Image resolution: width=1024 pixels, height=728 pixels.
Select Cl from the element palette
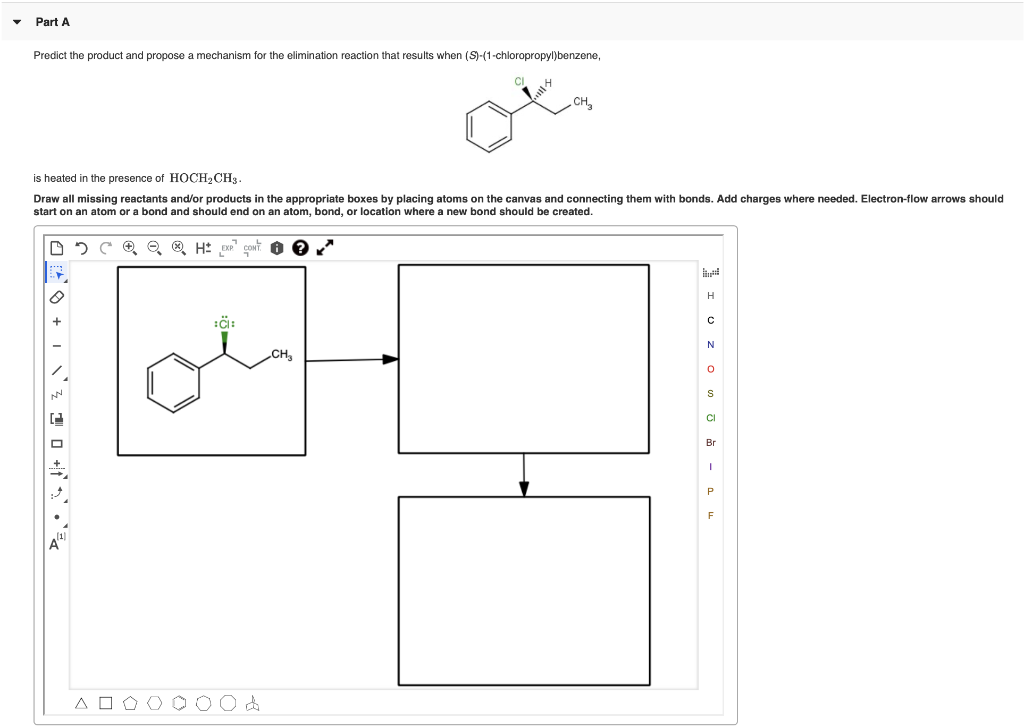point(710,418)
